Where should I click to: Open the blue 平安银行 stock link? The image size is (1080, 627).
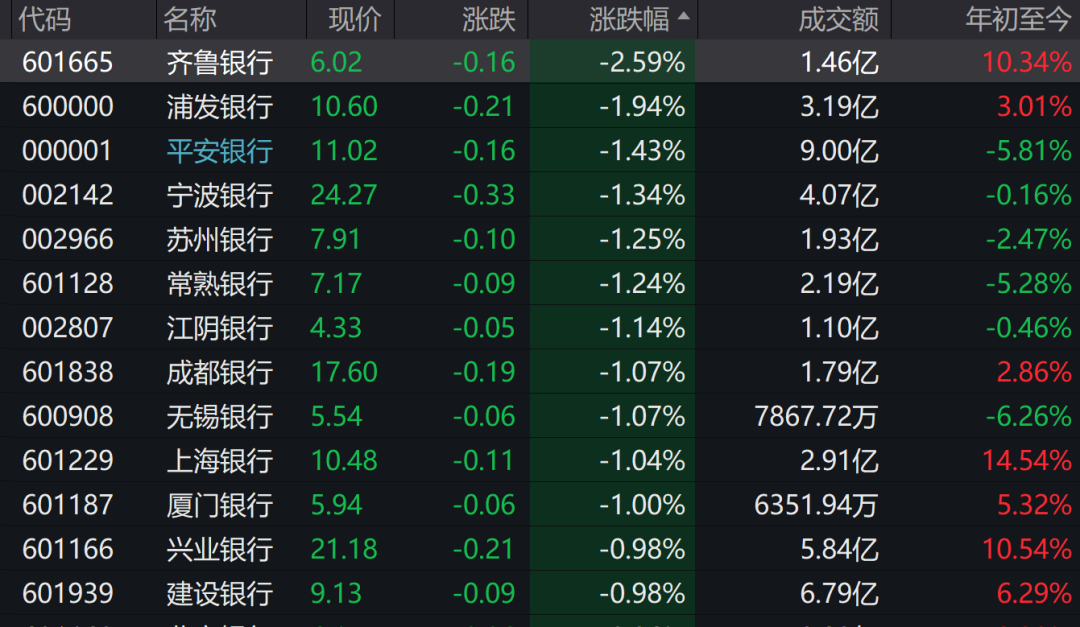pyautogui.click(x=219, y=151)
